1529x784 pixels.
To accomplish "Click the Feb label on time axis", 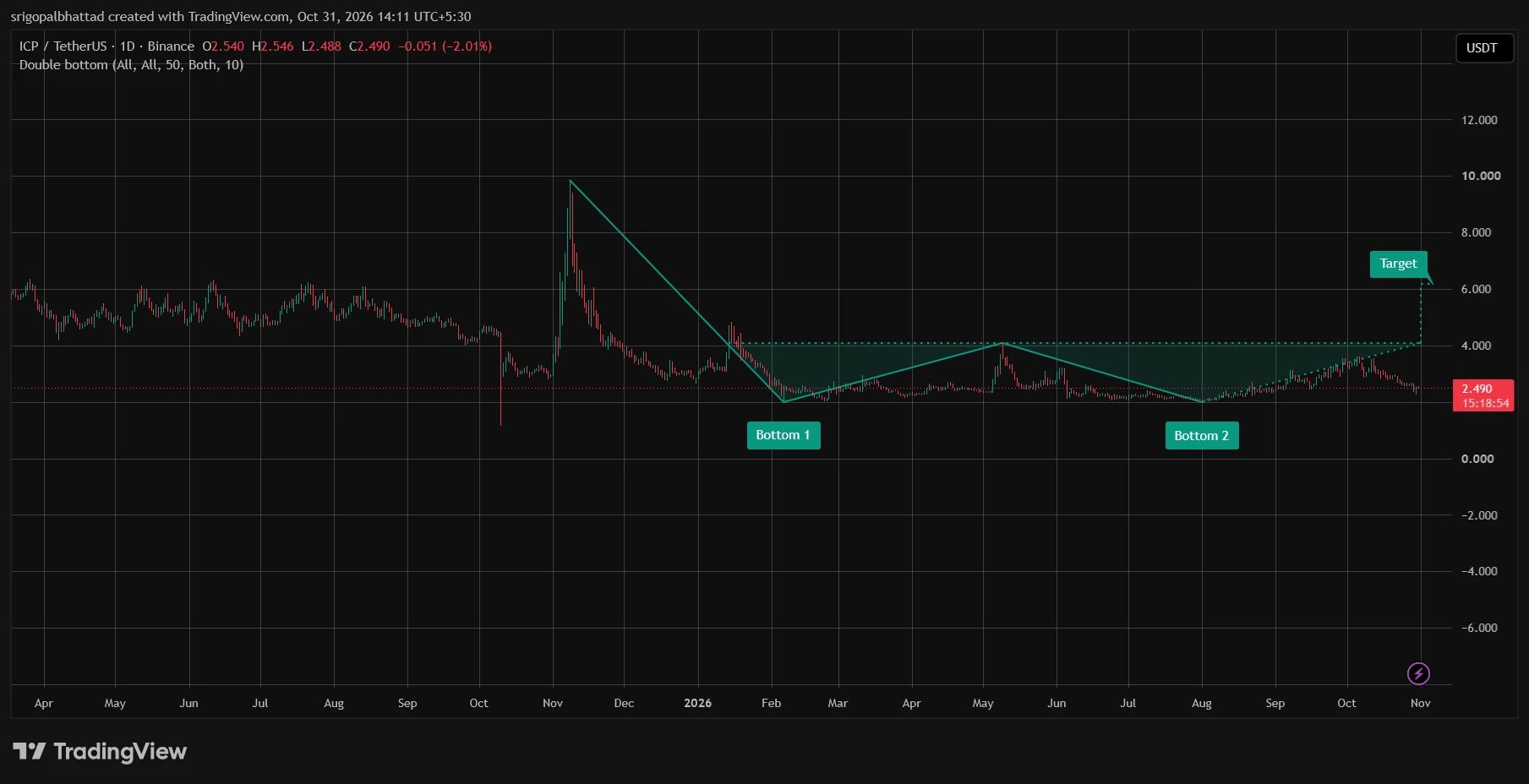I will (771, 703).
